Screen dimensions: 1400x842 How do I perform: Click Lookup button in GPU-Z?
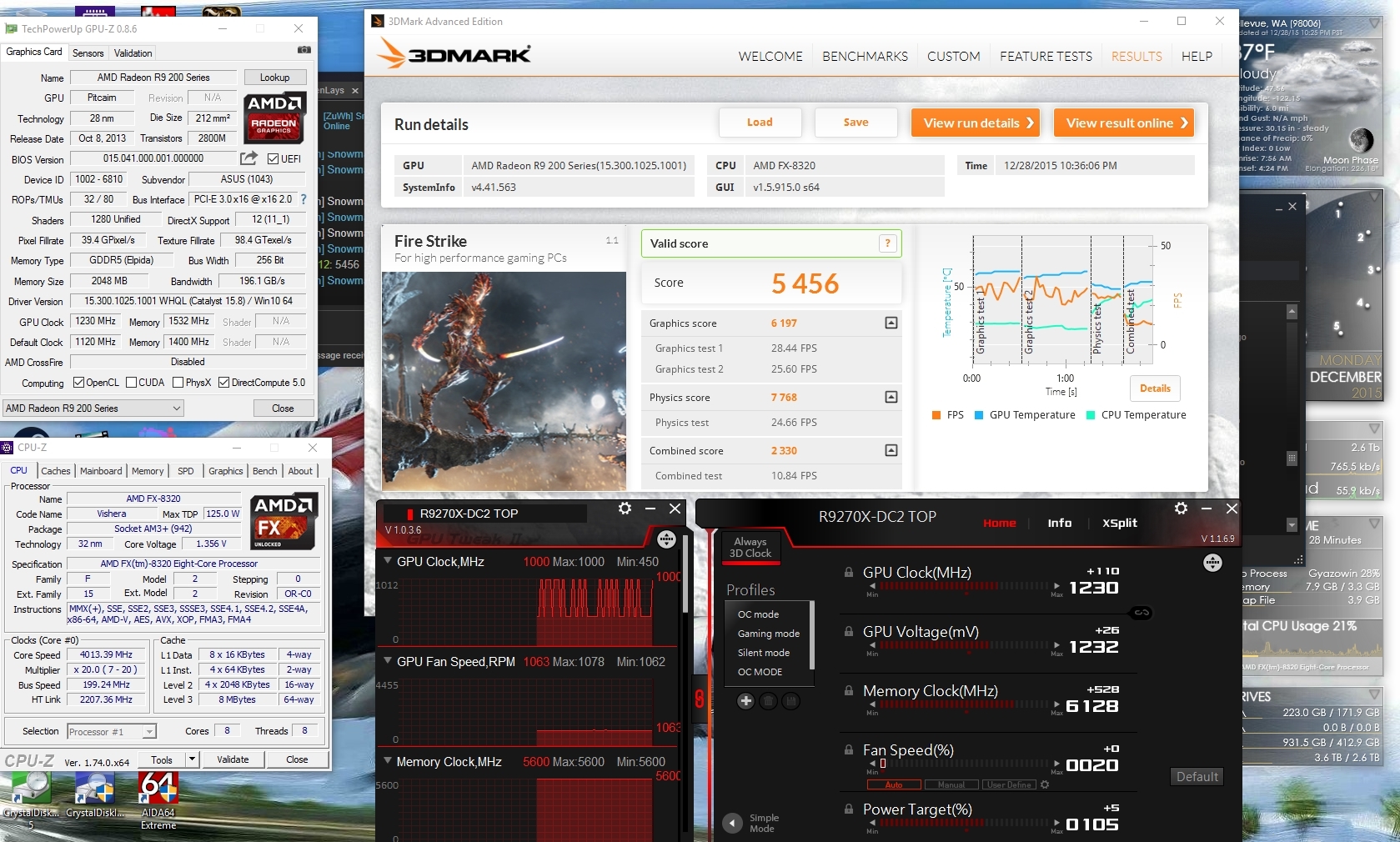pos(274,78)
